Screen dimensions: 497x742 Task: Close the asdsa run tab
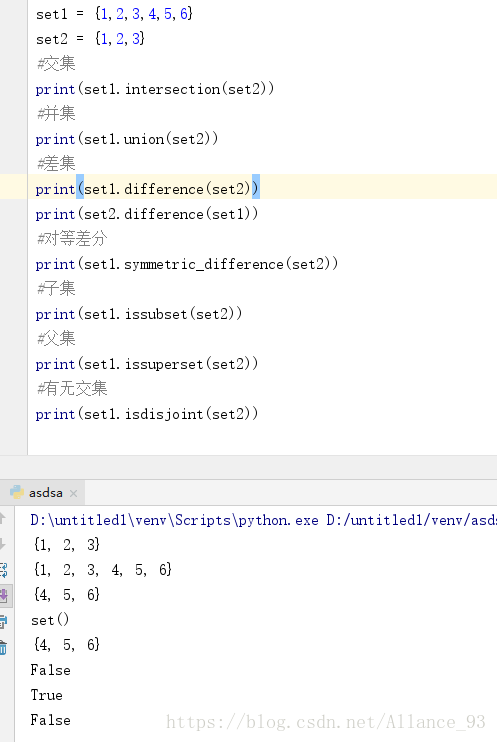click(73, 493)
